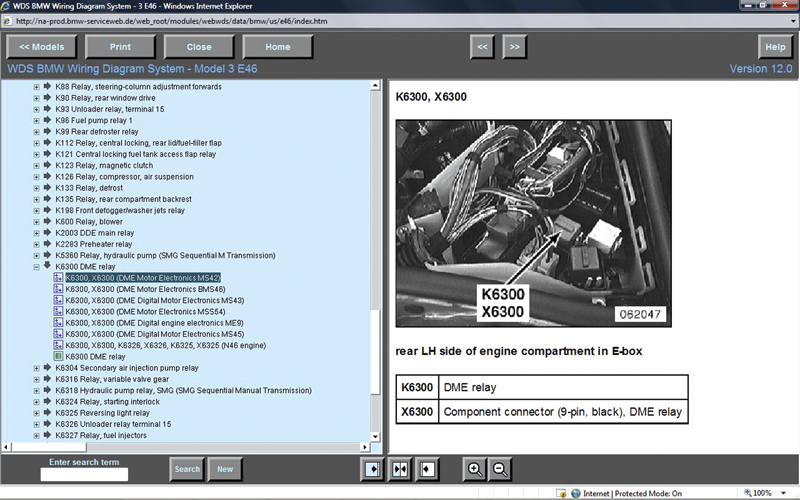The width and height of the screenshot is (800, 500).
Task: Expand K88 Relay steering-column adjustment forwards
Action: (x=36, y=87)
